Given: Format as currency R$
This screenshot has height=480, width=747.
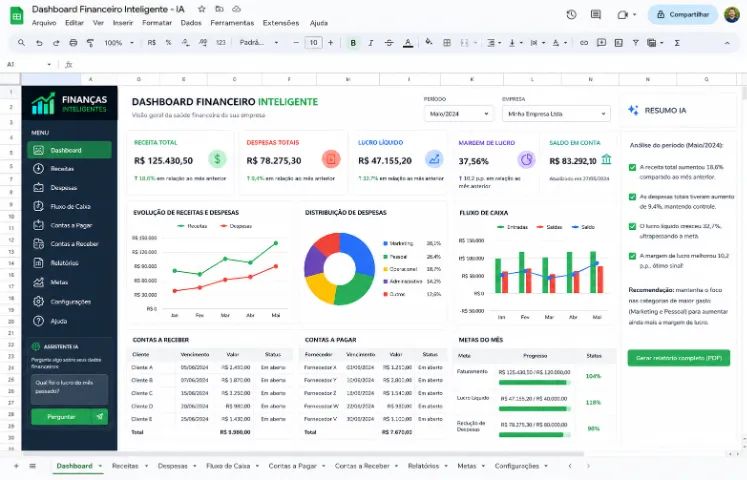Looking at the screenshot, I should click(151, 43).
